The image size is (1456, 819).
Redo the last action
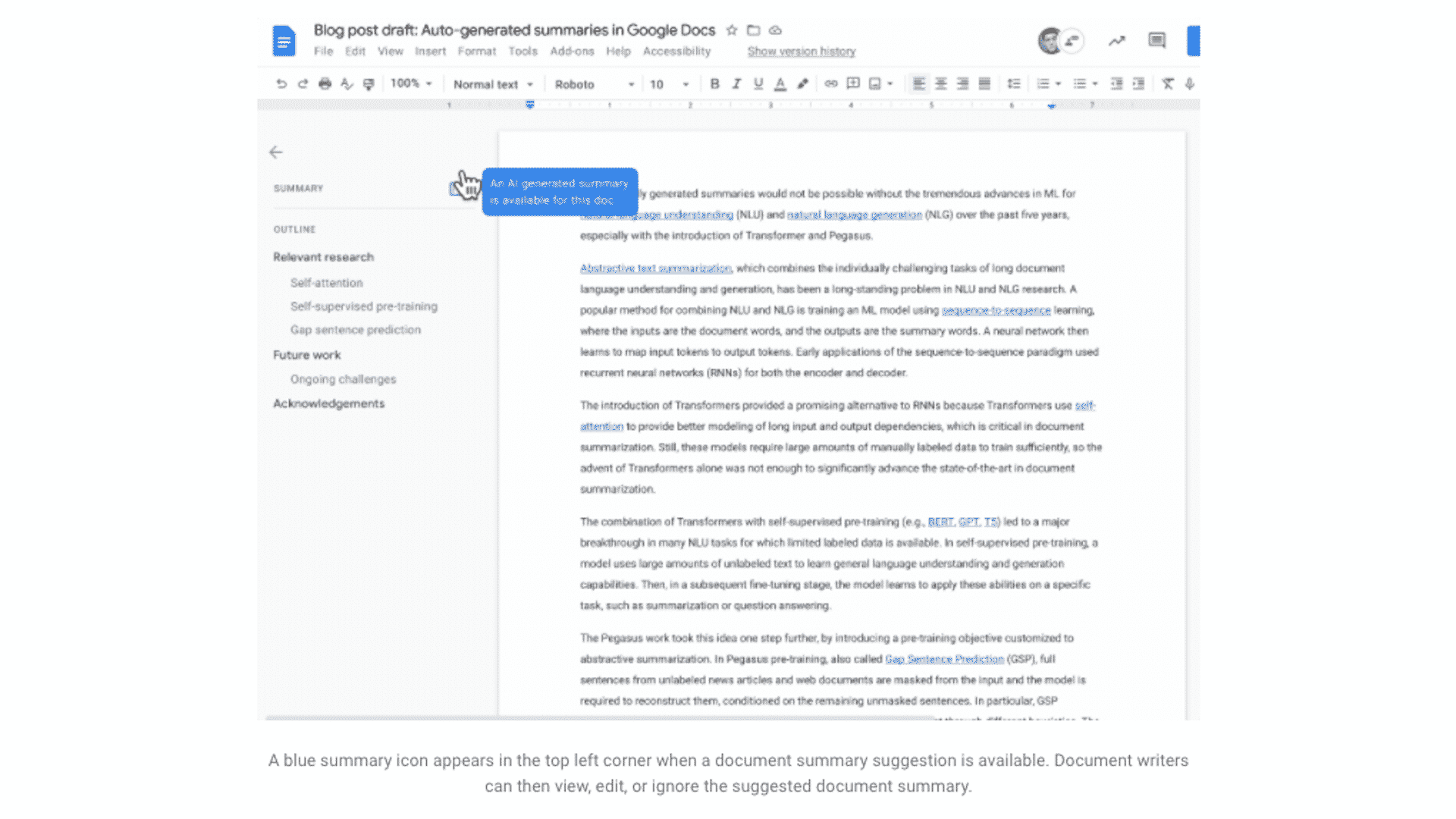303,84
